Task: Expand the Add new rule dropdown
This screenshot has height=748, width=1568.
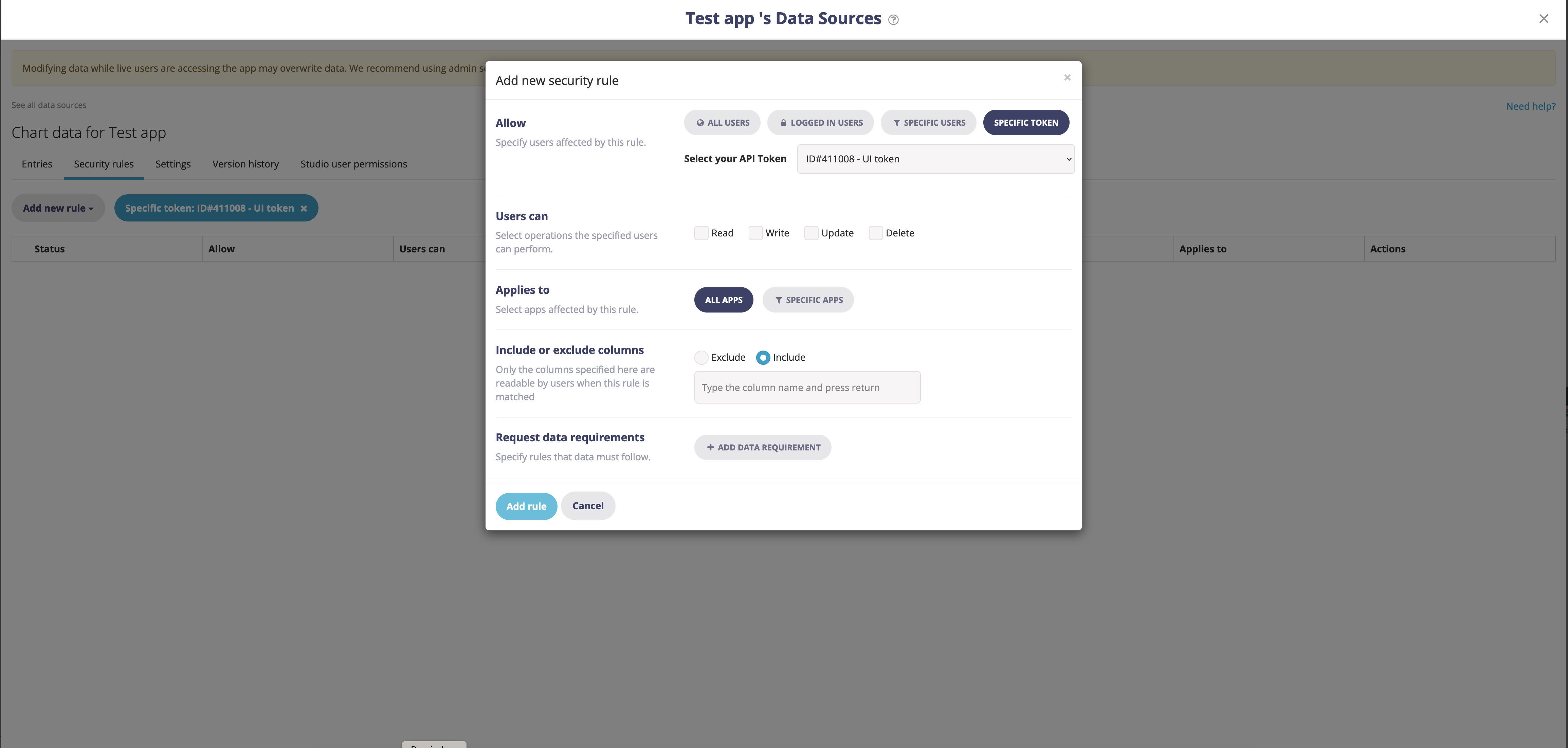Action: tap(58, 208)
